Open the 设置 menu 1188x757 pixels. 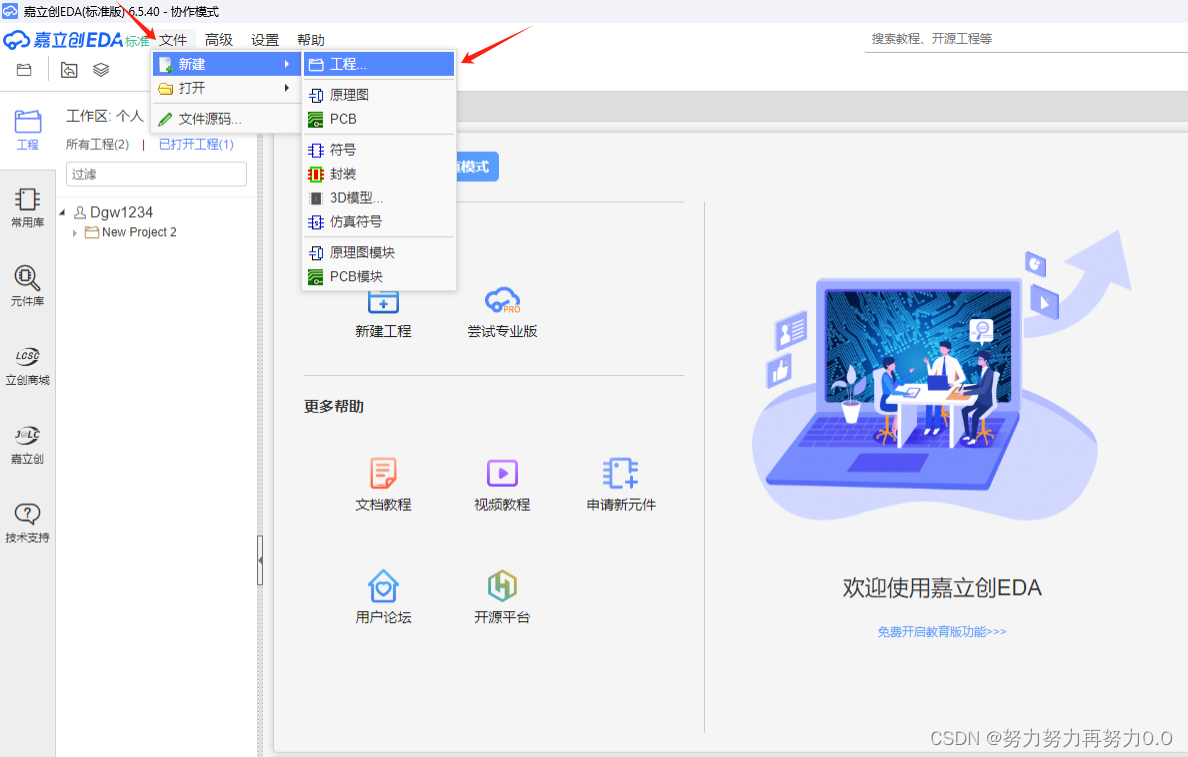pyautogui.click(x=264, y=40)
